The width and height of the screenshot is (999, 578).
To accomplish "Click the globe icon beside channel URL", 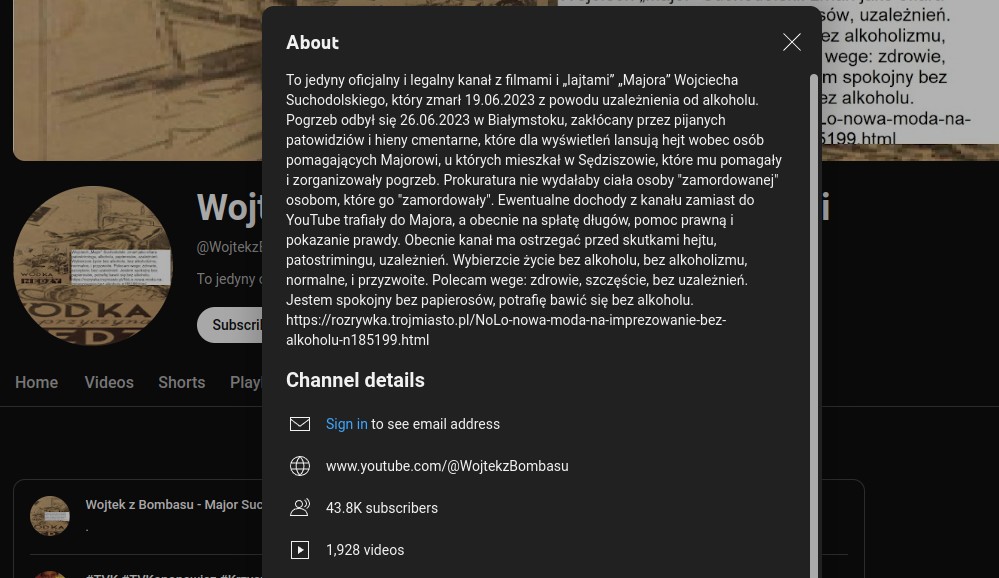I will [300, 466].
